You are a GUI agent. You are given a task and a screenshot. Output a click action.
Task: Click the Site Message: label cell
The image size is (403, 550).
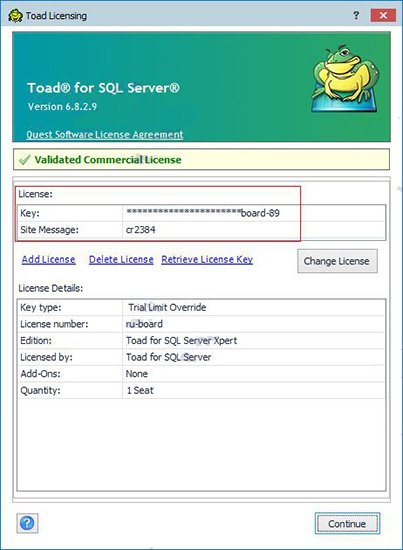[x=70, y=230]
